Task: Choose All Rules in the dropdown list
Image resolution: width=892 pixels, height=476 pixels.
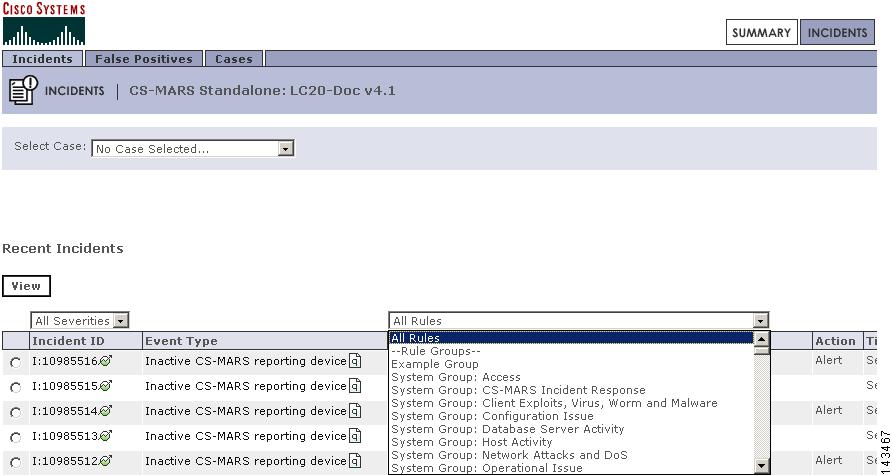Action: pos(571,338)
